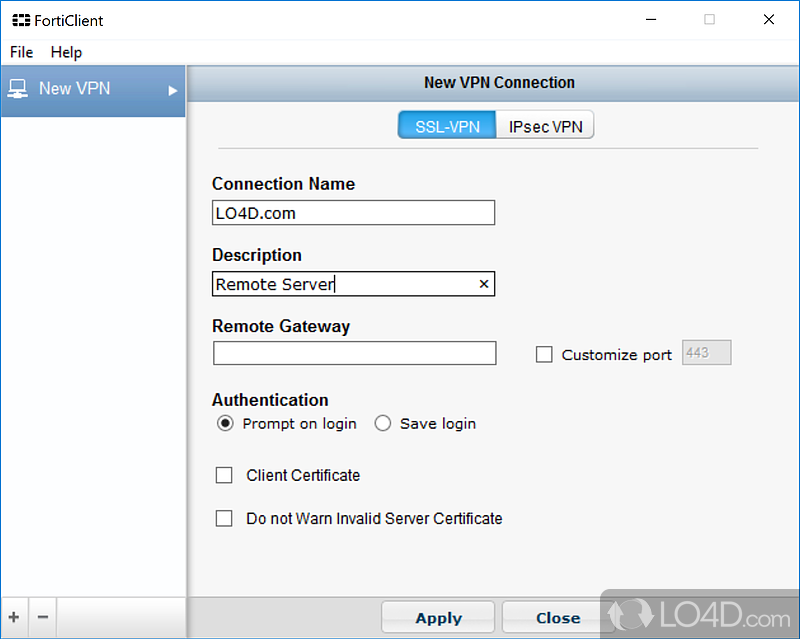Choose the Save login radio button
Image resolution: width=800 pixels, height=639 pixels.
(382, 423)
